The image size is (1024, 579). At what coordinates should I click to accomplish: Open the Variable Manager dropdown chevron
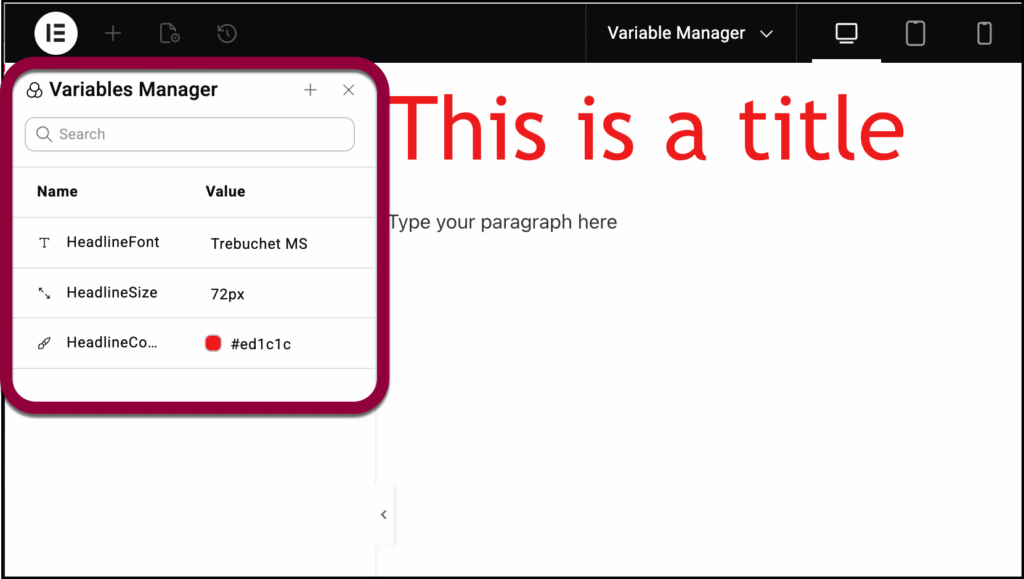767,33
